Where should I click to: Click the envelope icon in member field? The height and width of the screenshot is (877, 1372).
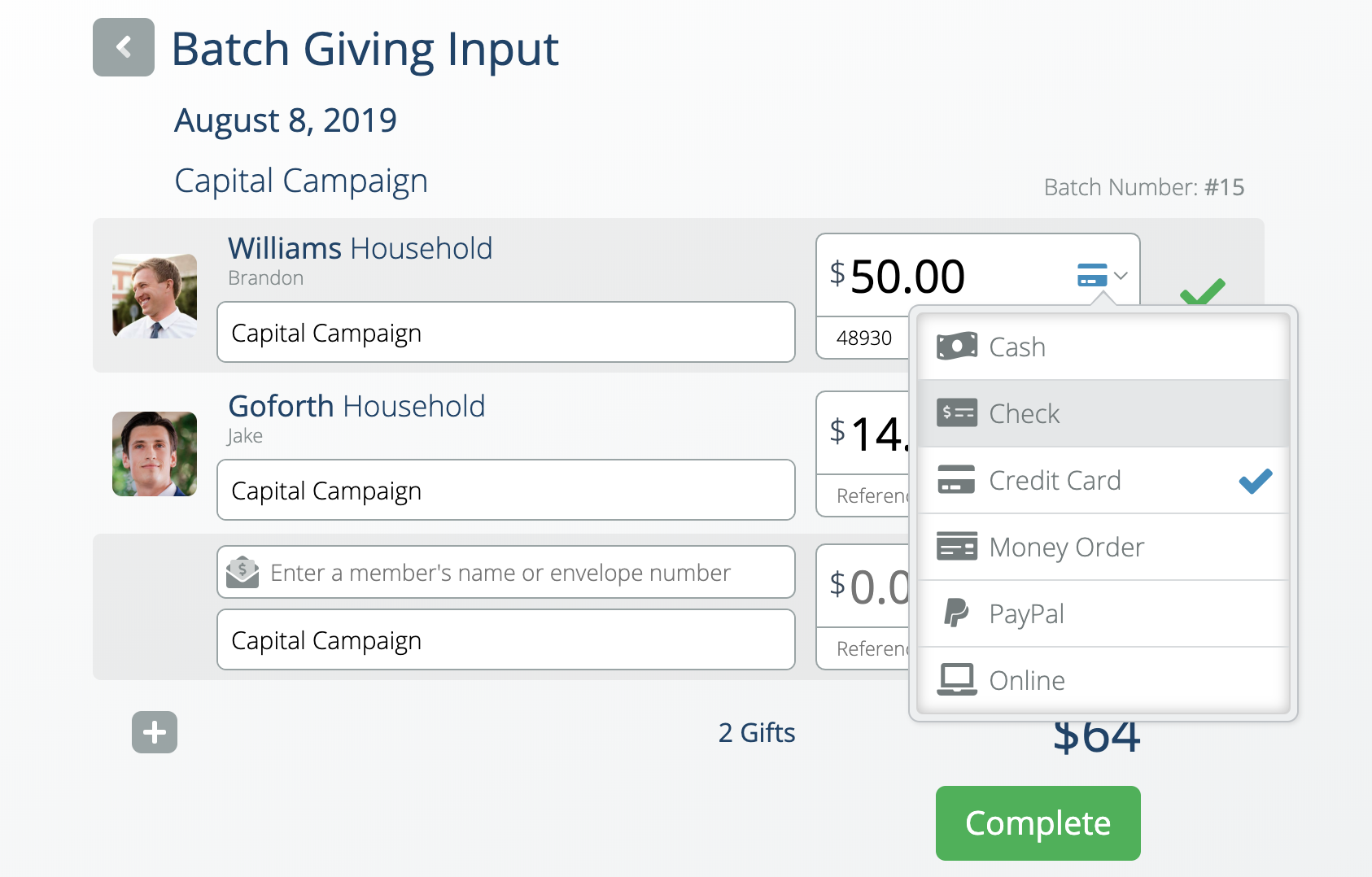click(x=243, y=572)
